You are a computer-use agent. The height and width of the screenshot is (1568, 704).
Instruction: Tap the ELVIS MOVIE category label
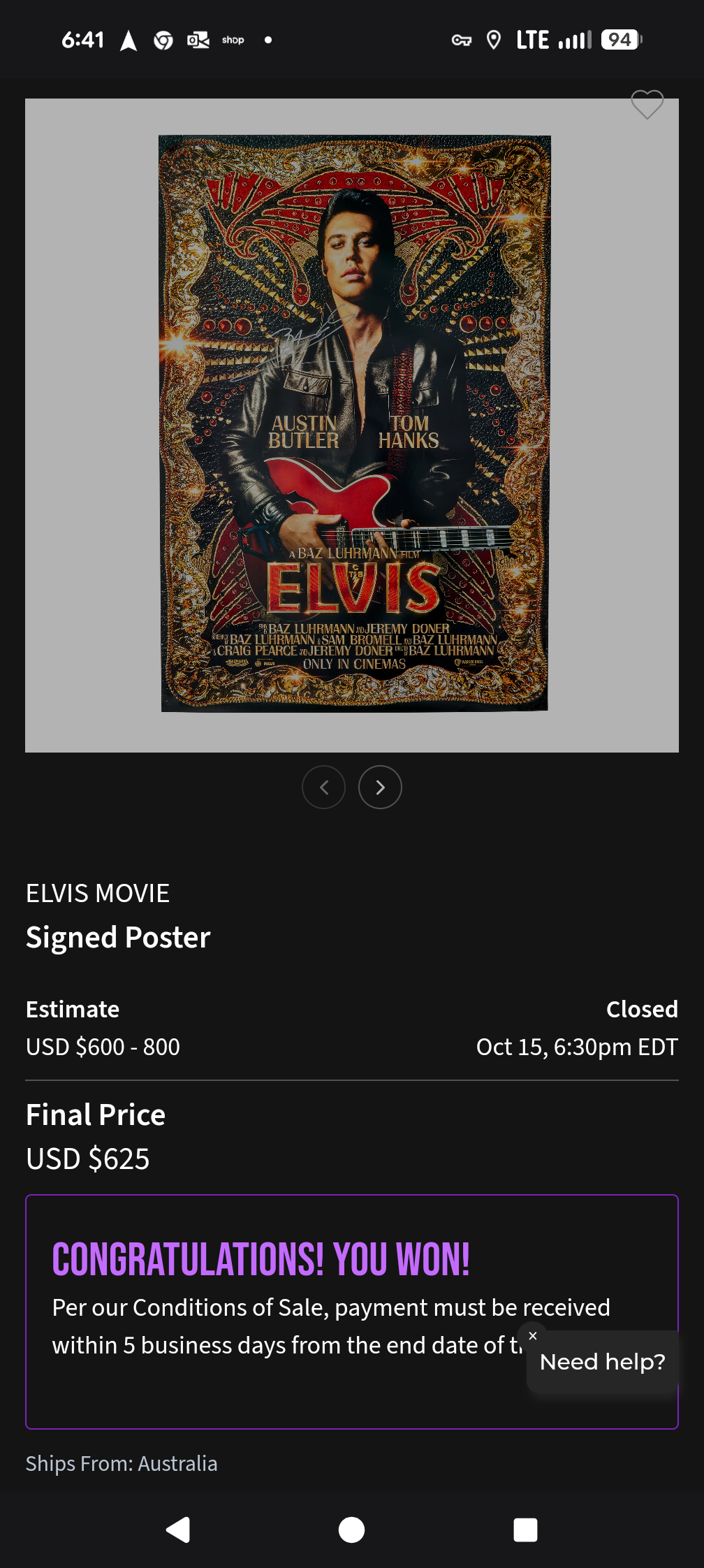(98, 893)
